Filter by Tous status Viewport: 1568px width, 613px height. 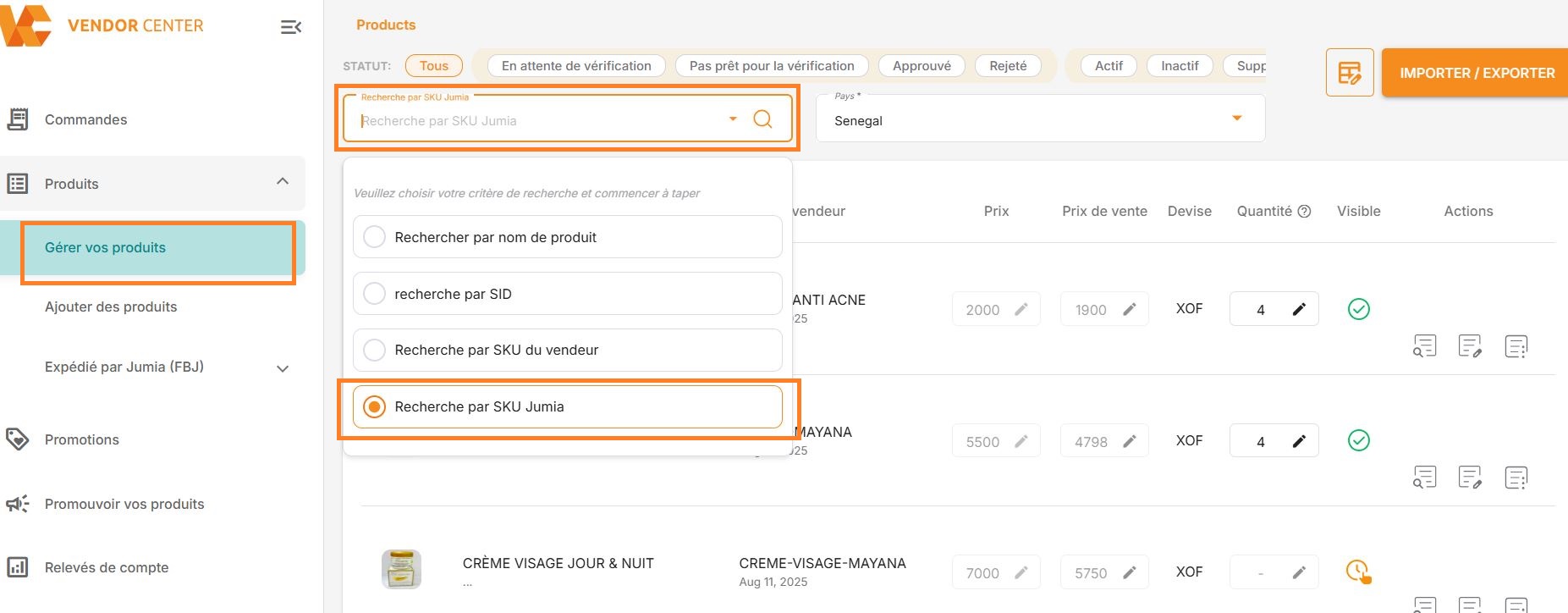coord(434,66)
